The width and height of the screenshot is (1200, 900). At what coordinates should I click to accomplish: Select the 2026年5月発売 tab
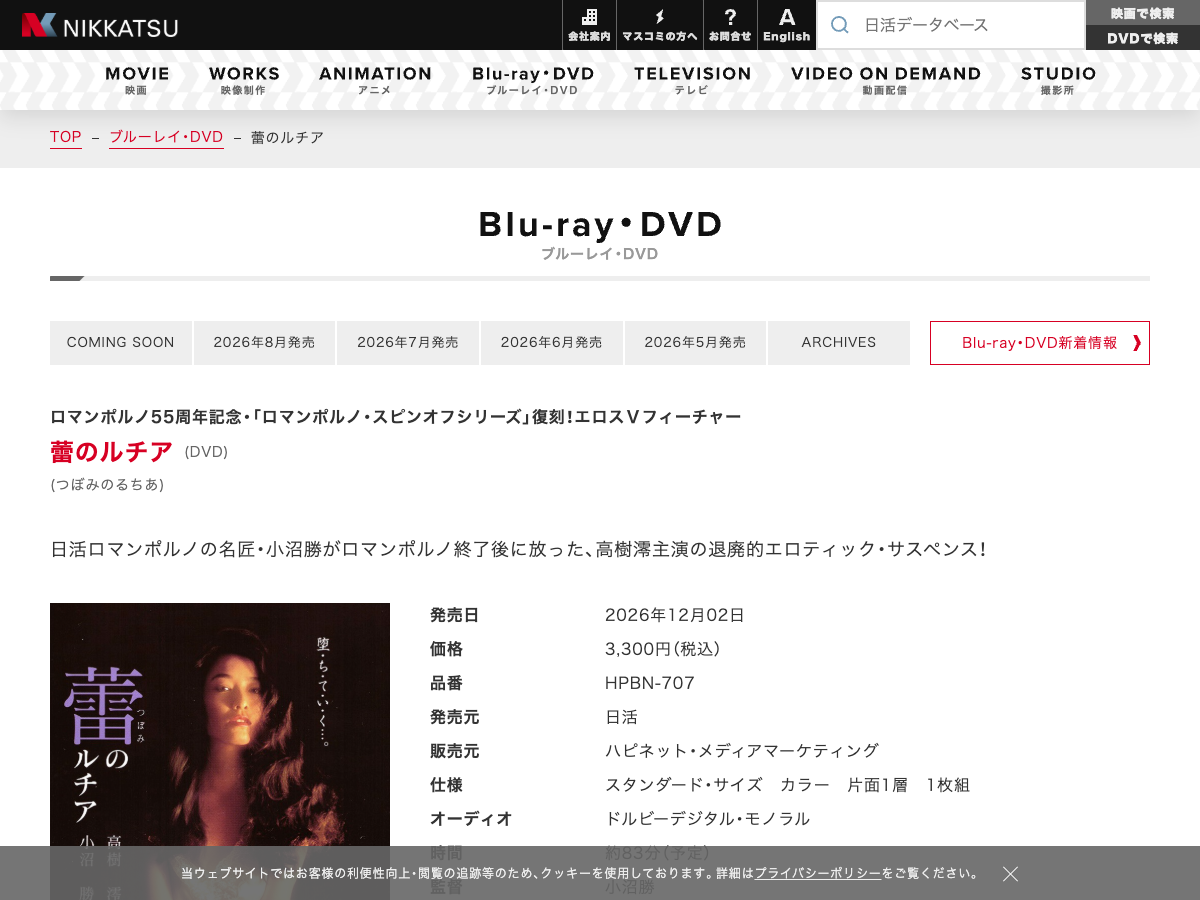[695, 343]
